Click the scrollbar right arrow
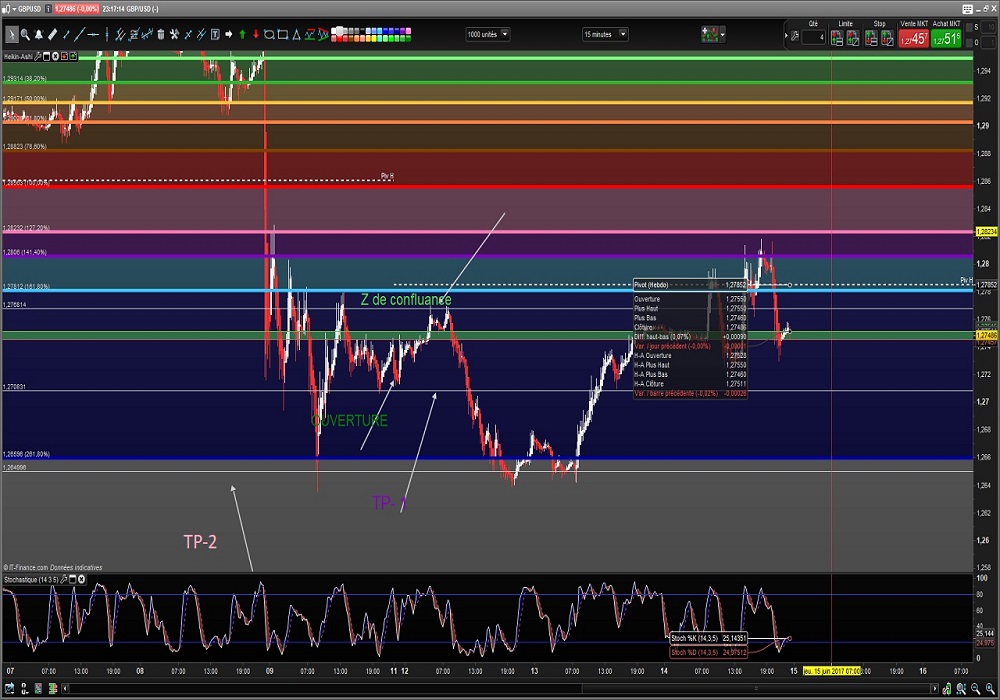The height and width of the screenshot is (700, 1000). (935, 689)
